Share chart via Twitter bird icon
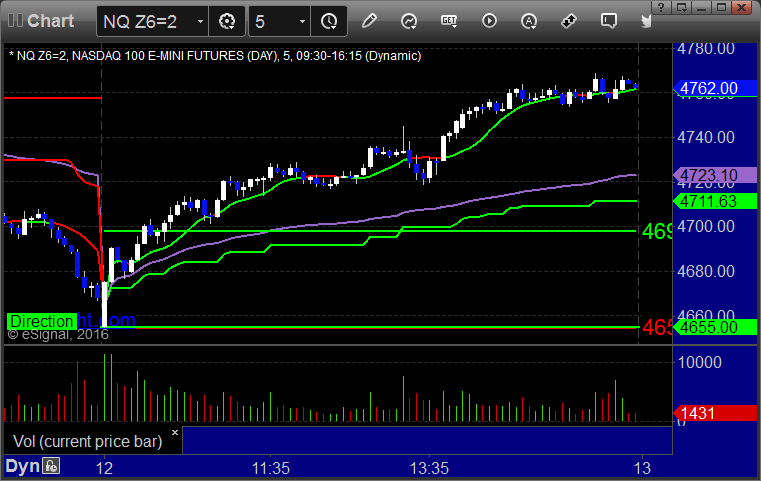The height and width of the screenshot is (481, 761). 646,21
